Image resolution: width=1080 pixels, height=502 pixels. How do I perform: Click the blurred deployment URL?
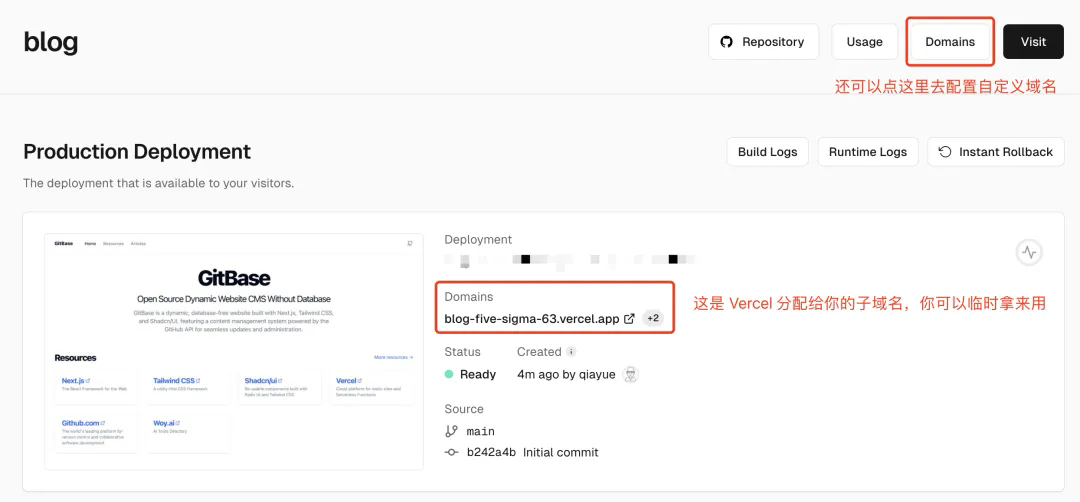pos(570,260)
